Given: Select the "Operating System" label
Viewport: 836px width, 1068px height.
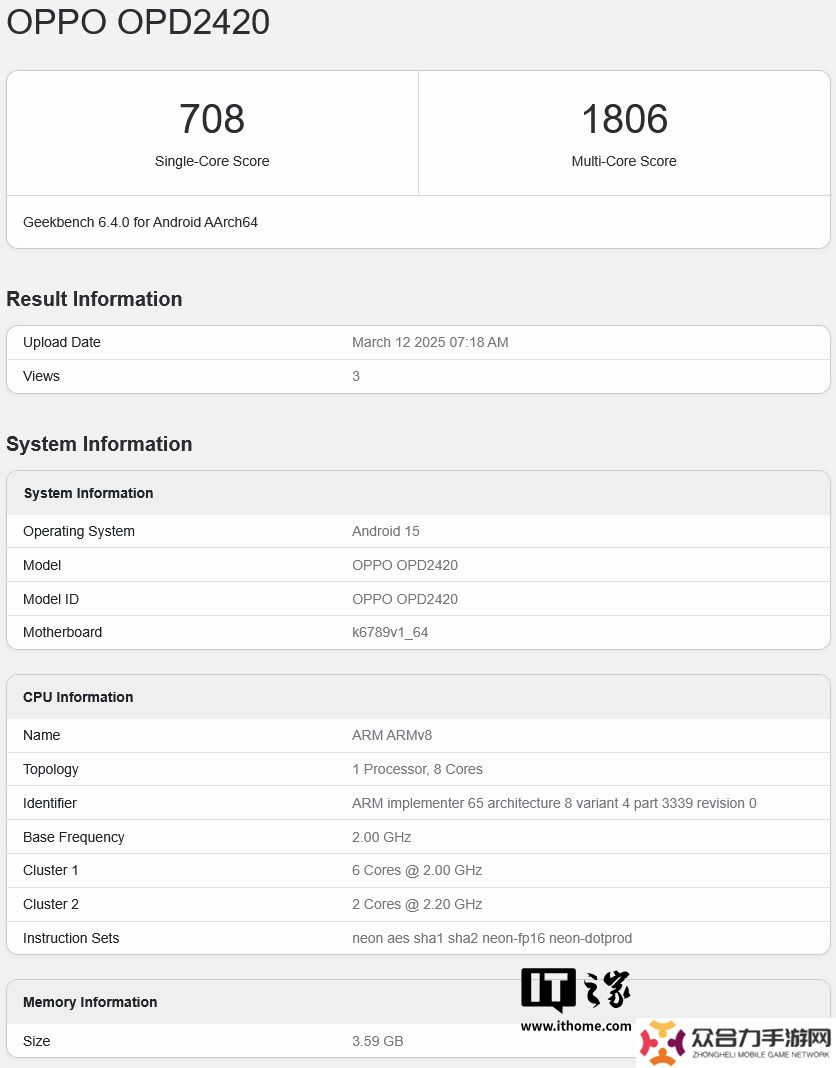Looking at the screenshot, I should tap(79, 531).
